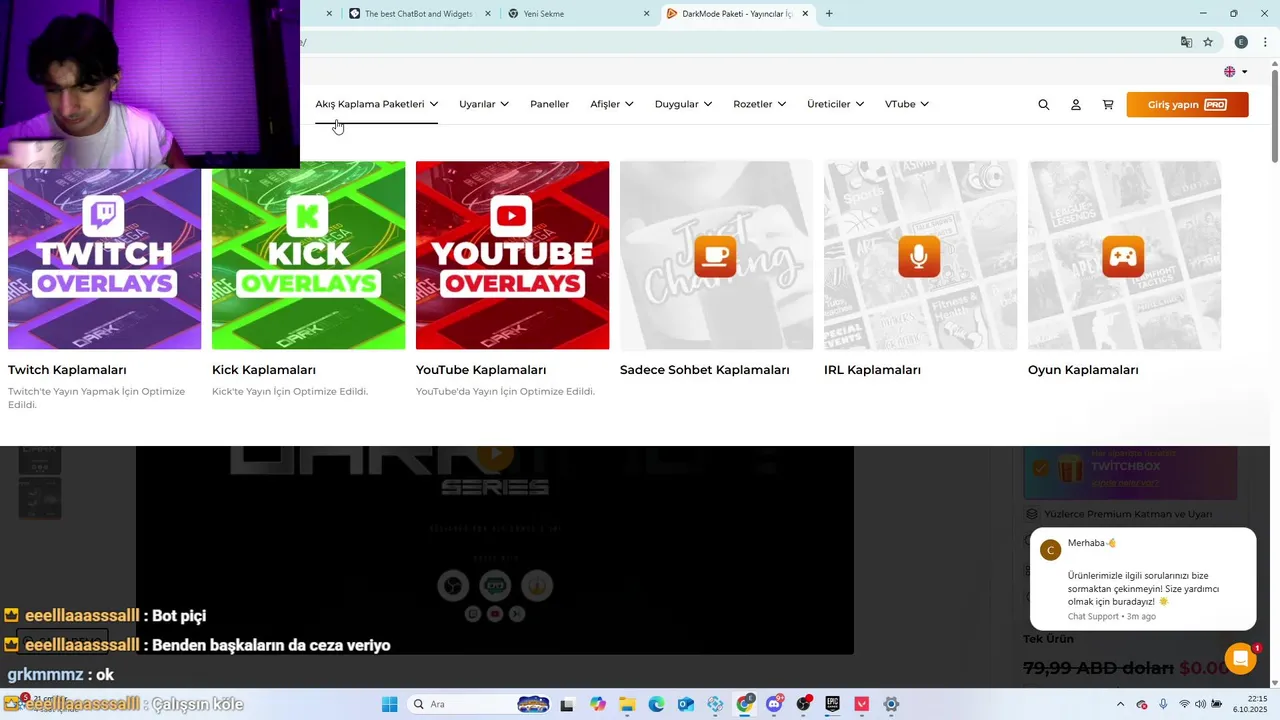The height and width of the screenshot is (720, 1280).
Task: Open the site search magnifier icon
Action: pyautogui.click(x=1044, y=104)
